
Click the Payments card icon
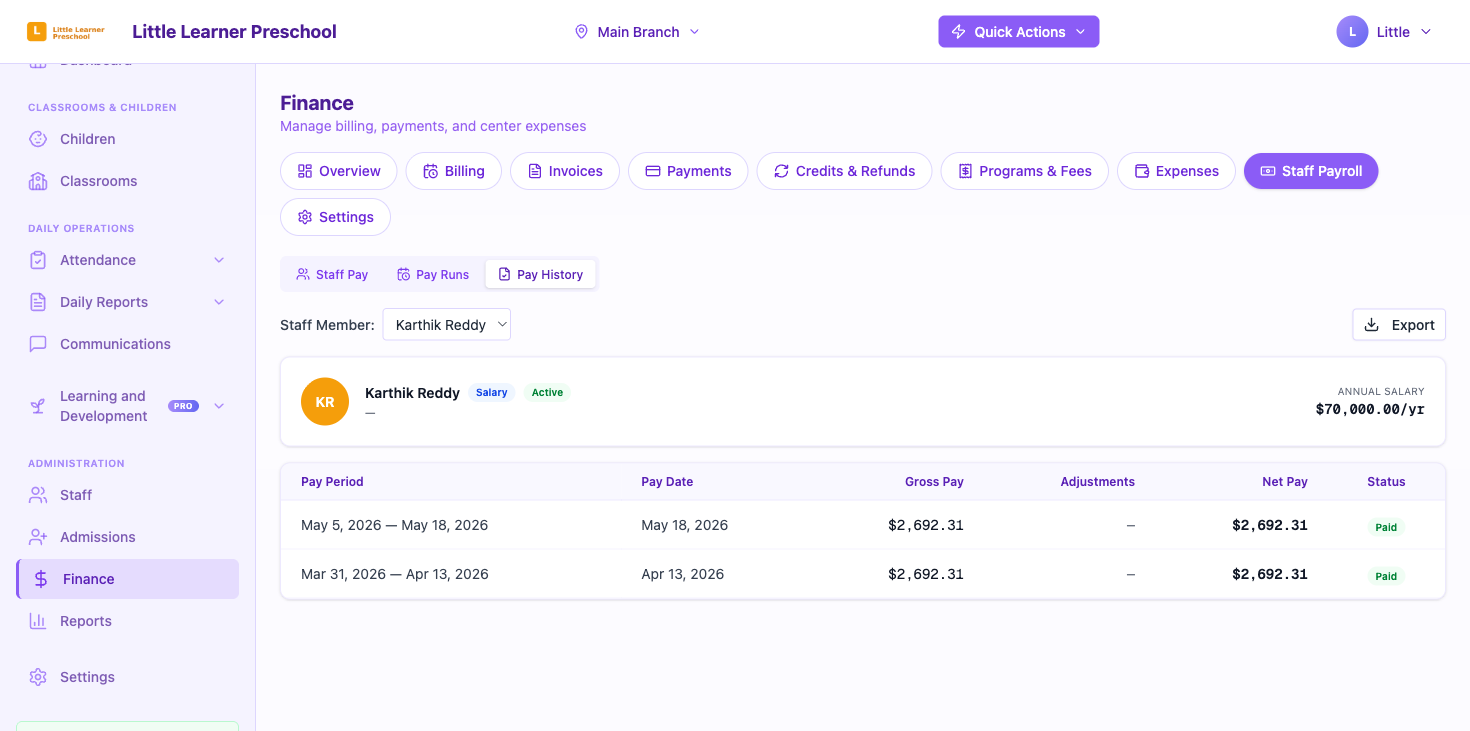click(x=653, y=171)
